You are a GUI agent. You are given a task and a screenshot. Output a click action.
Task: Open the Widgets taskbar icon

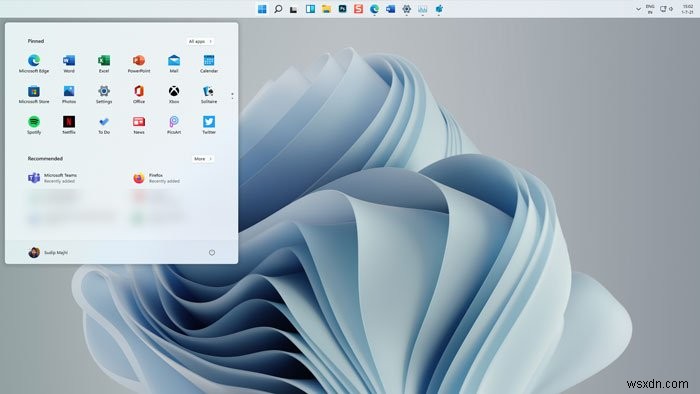310,9
